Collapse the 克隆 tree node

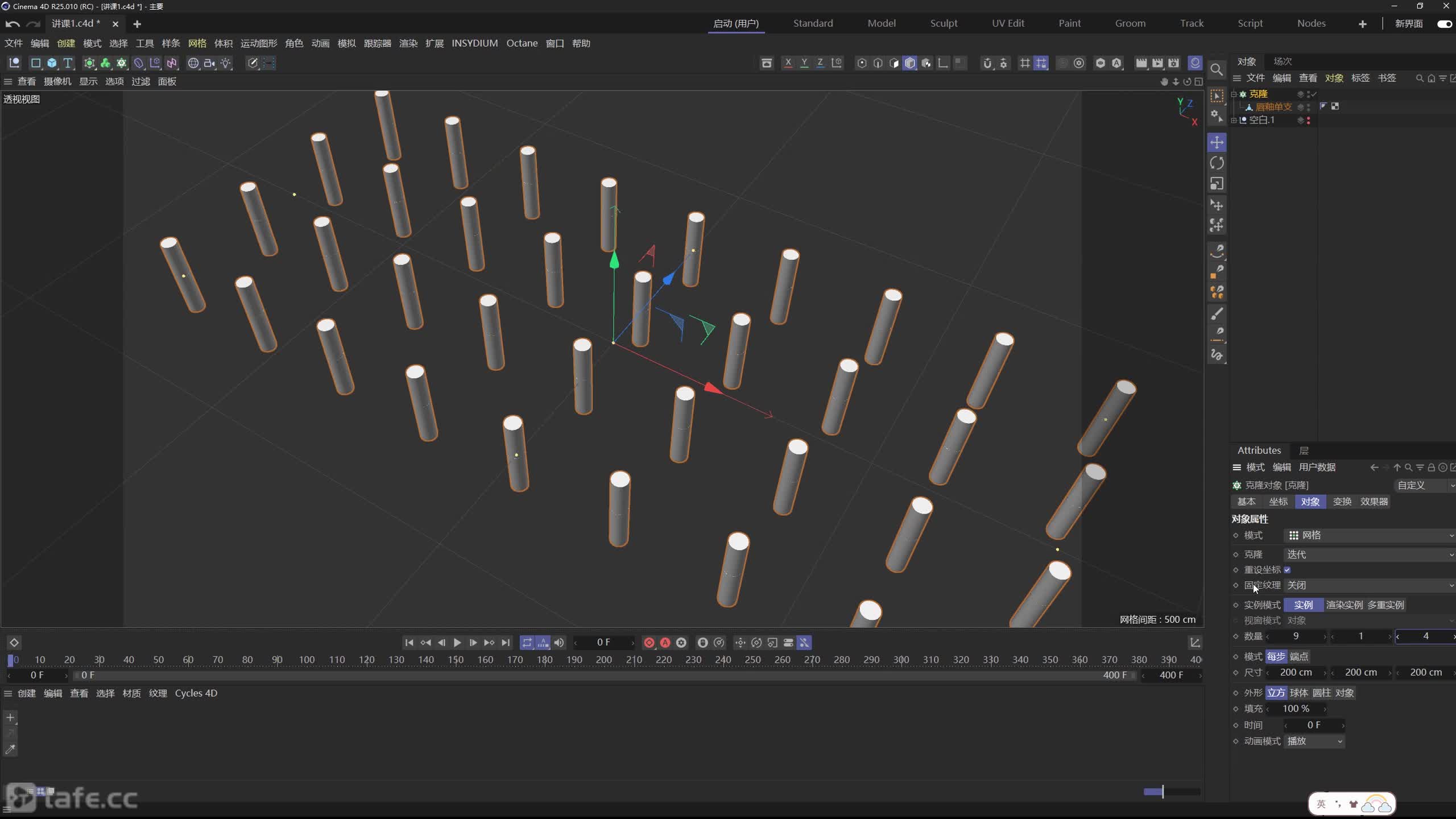[x=1234, y=94]
